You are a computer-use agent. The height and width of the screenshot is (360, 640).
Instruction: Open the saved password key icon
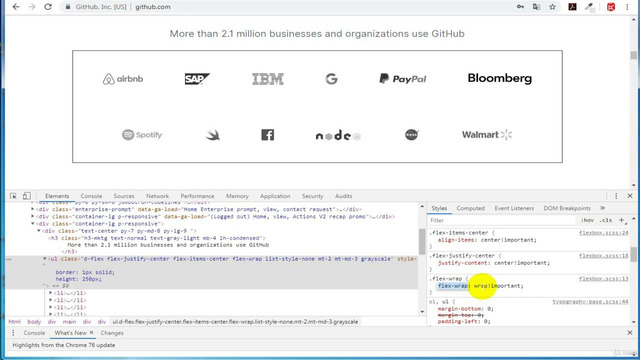[520, 7]
